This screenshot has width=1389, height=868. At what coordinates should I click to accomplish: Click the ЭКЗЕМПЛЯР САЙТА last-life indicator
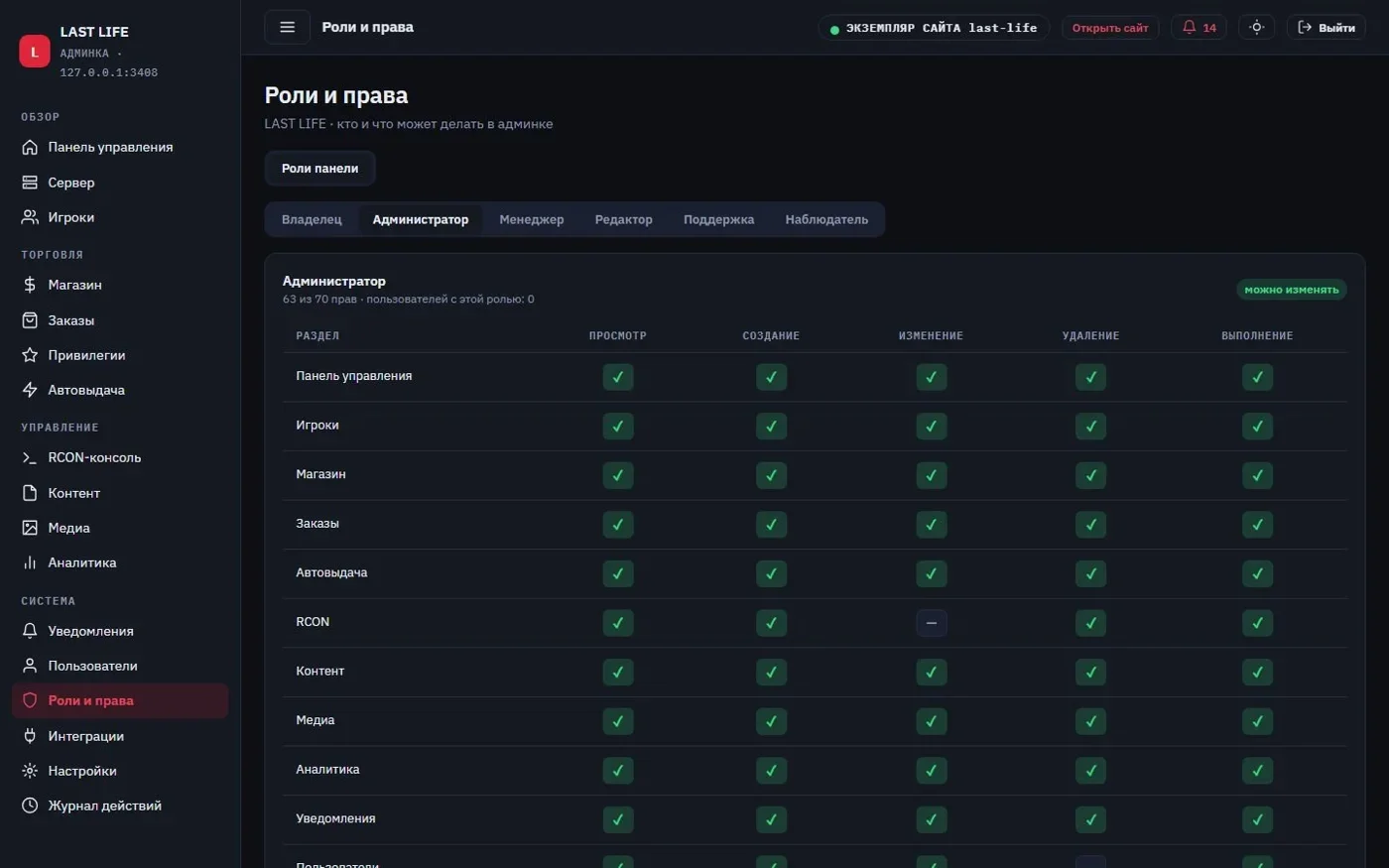pos(934,28)
